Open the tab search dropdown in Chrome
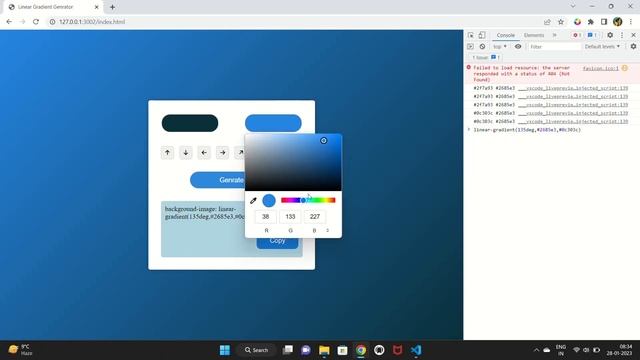640x360 pixels. pos(573,7)
